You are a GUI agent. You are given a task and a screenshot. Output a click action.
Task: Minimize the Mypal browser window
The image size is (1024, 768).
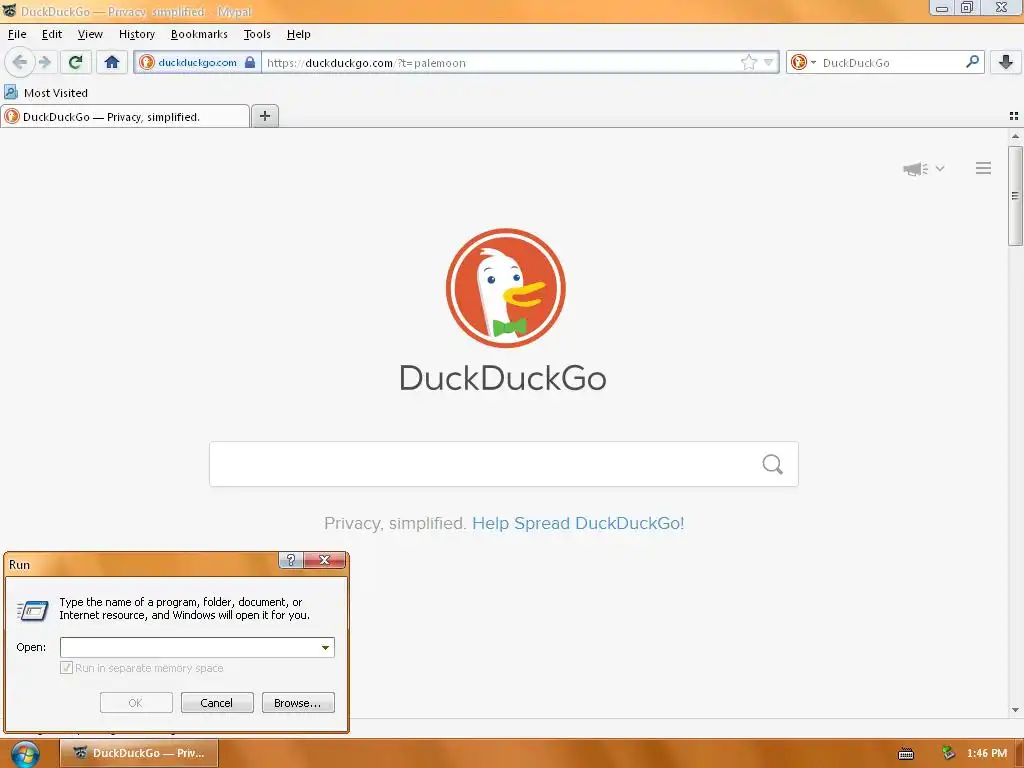point(942,8)
